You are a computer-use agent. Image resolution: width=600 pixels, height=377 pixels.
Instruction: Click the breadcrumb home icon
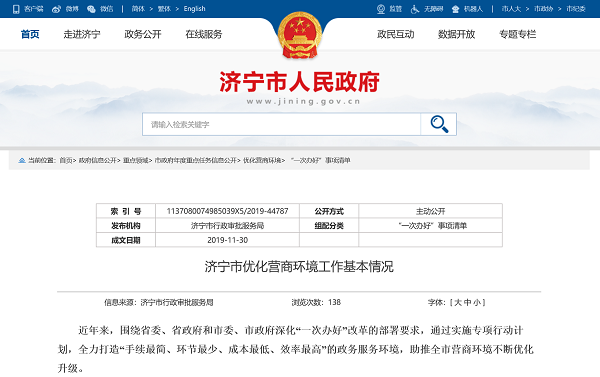point(22,160)
